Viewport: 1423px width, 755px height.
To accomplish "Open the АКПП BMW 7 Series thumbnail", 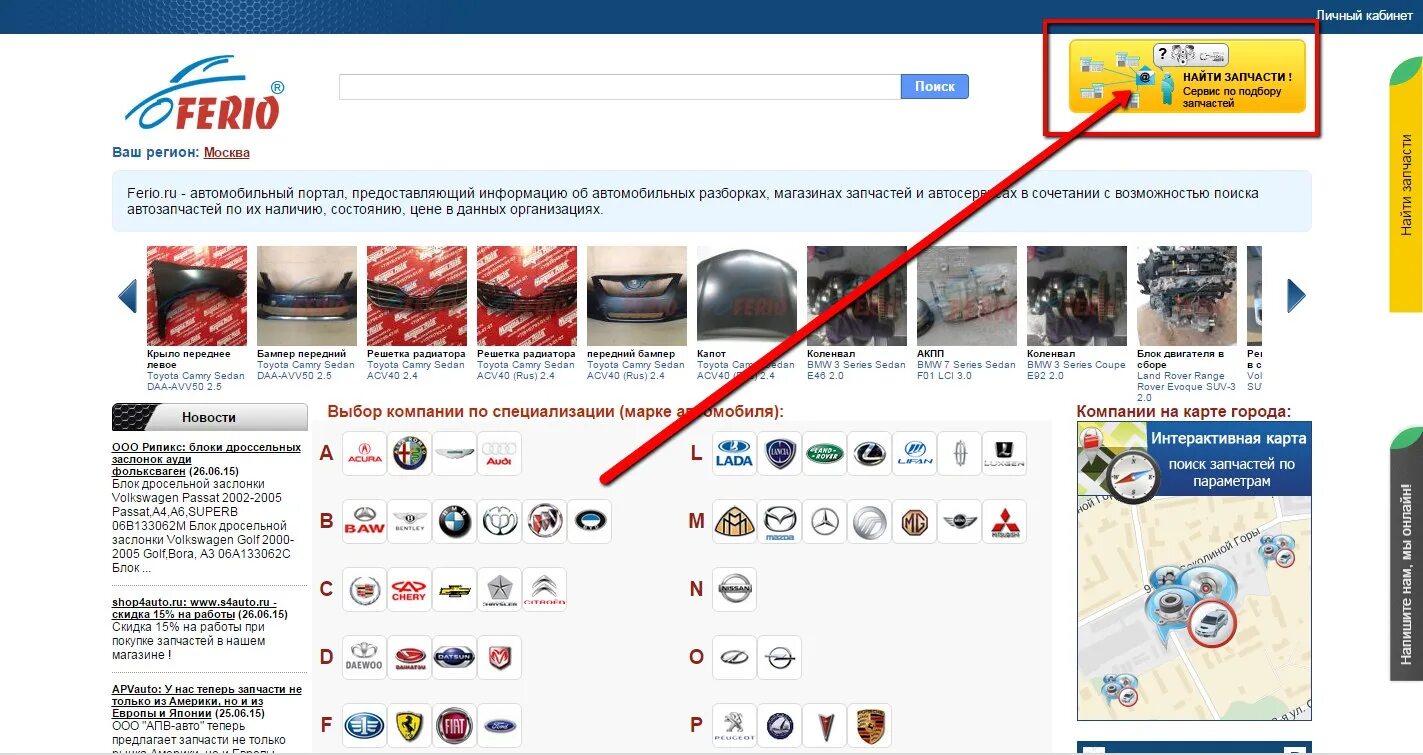I will (967, 296).
